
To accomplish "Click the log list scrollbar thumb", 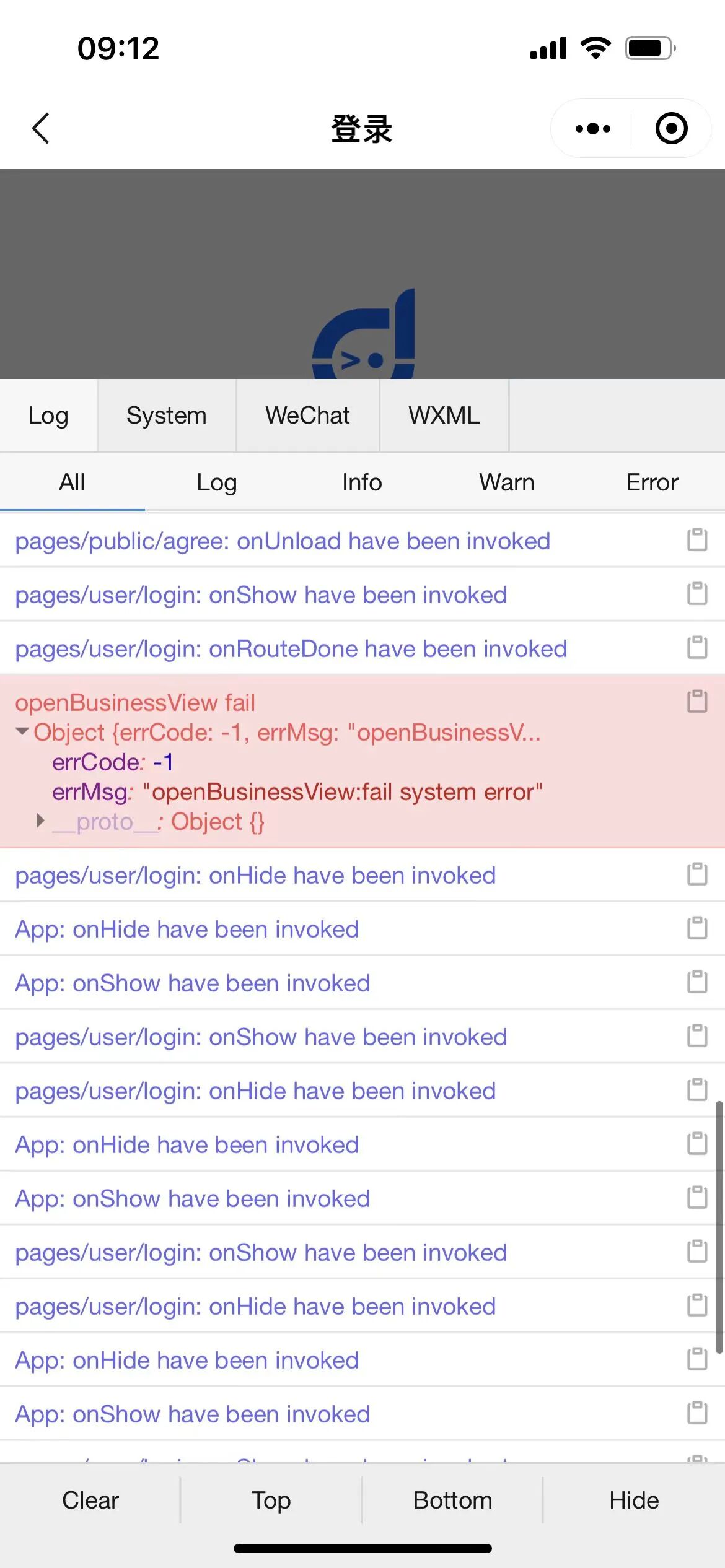I will click(719, 1226).
